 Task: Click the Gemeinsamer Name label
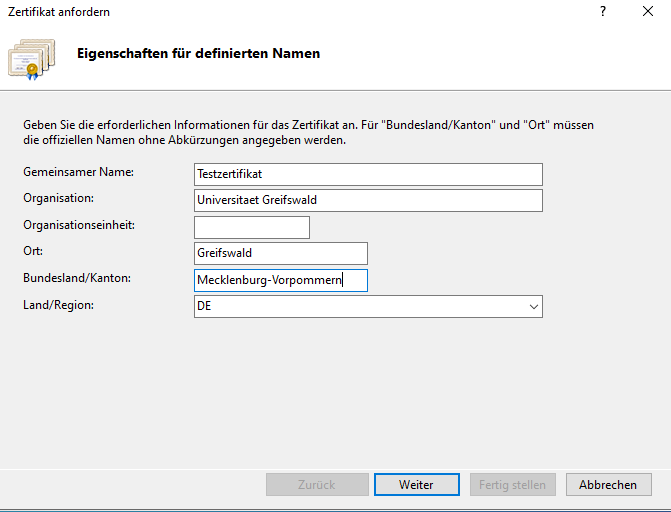pos(78,172)
